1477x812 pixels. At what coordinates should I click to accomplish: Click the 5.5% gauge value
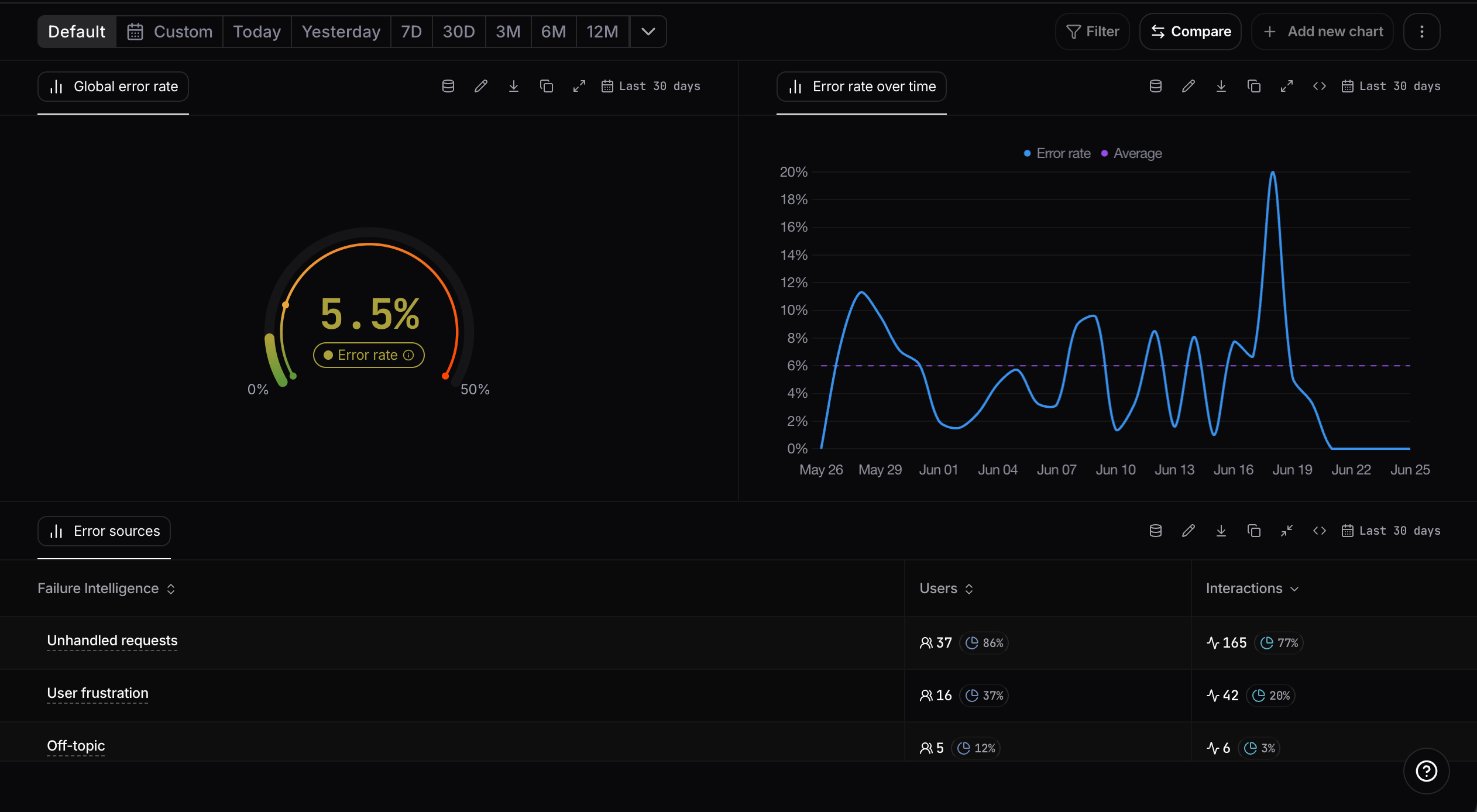point(370,314)
